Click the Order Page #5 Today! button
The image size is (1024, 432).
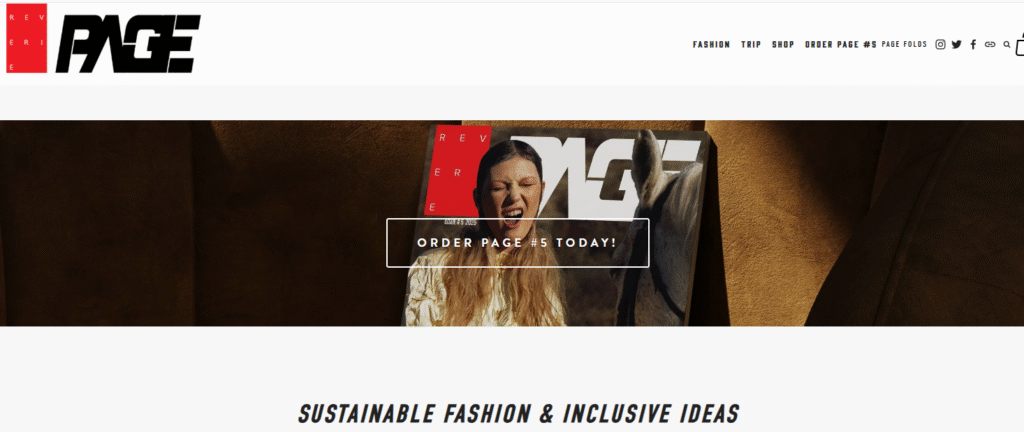point(518,243)
